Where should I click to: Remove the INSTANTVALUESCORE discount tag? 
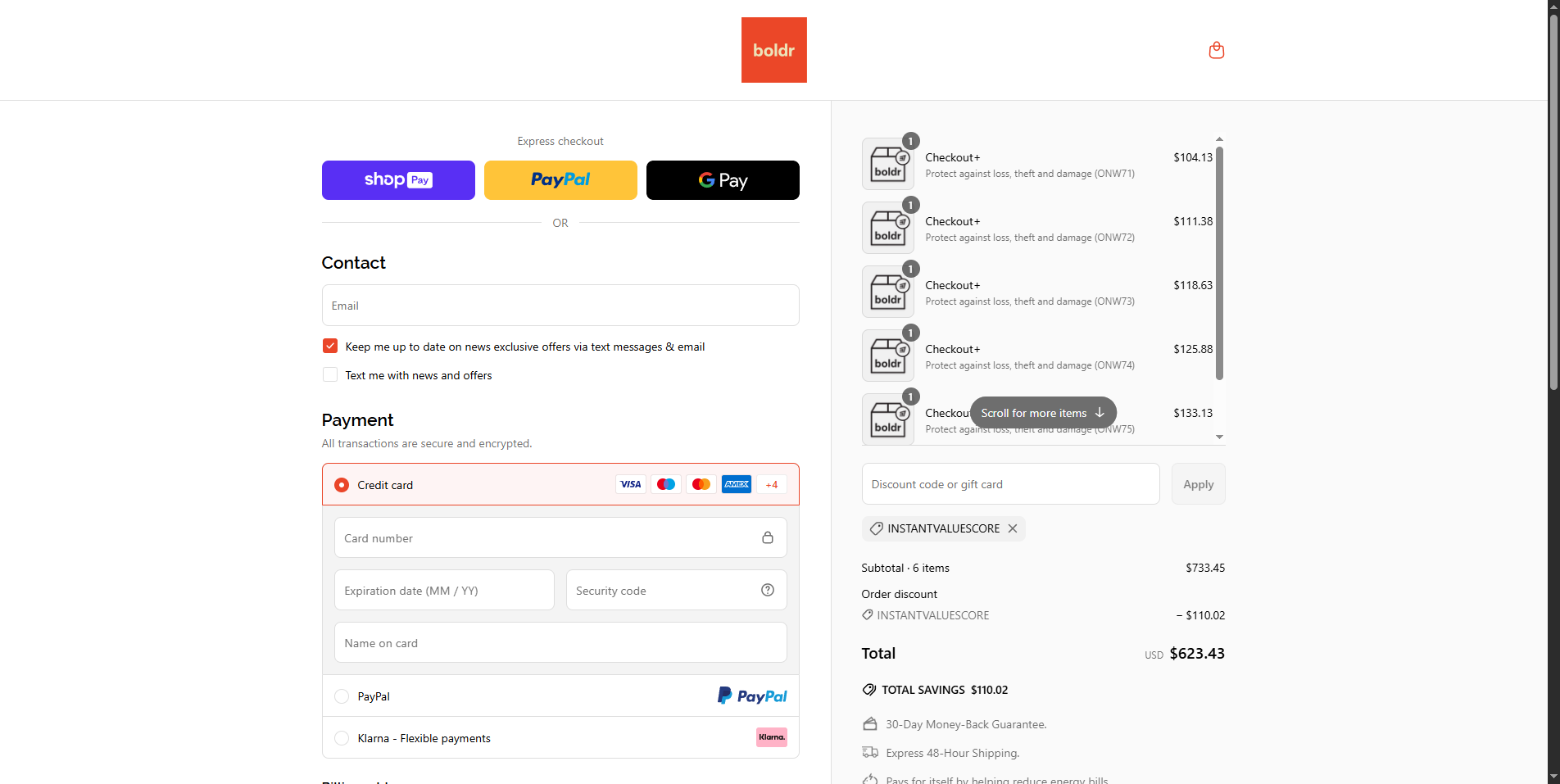click(x=1013, y=528)
